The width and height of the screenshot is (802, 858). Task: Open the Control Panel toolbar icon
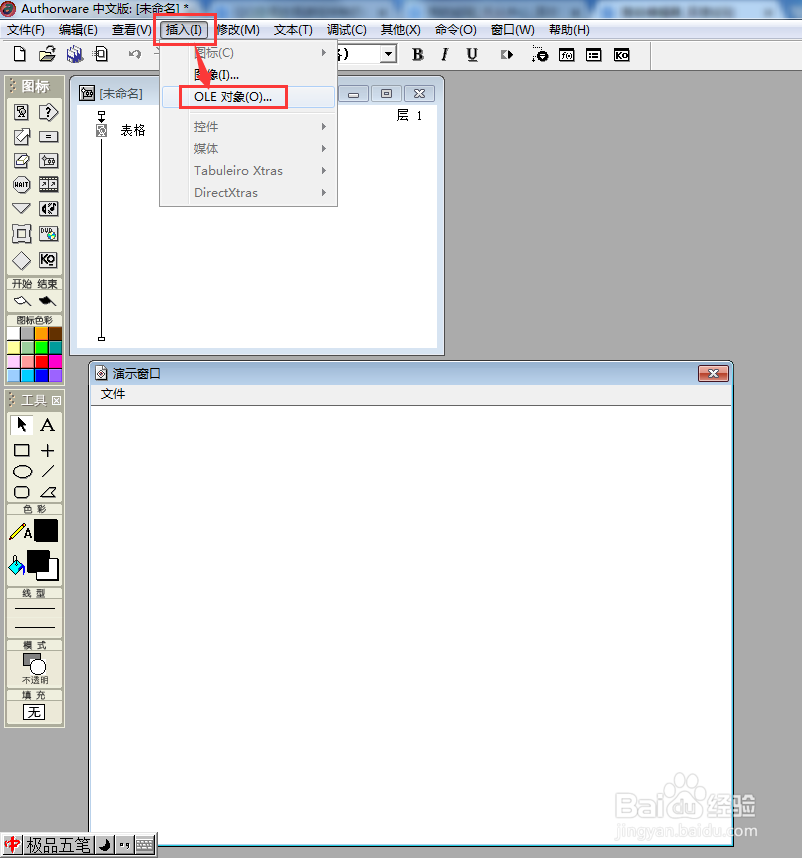pyautogui.click(x=539, y=54)
